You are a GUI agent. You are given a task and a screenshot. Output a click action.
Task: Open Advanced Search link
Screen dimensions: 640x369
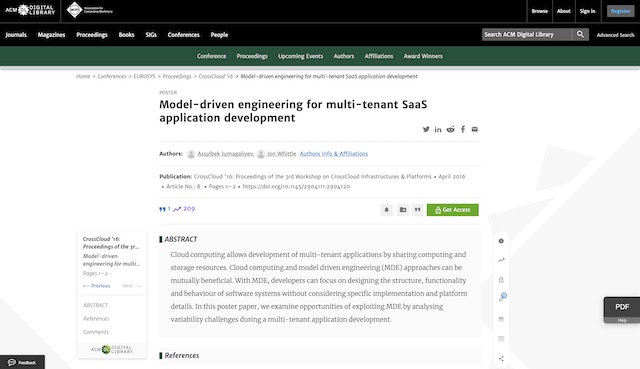615,35
